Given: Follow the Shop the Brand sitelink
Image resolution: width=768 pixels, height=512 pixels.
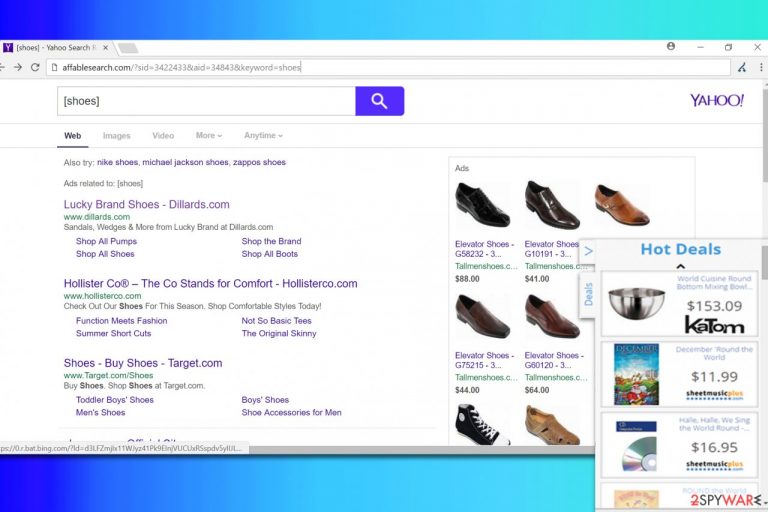Looking at the screenshot, I should pos(271,241).
